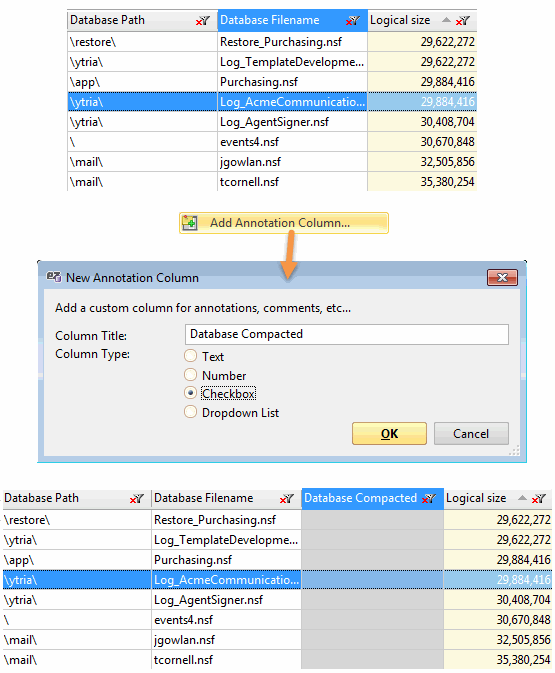Image resolution: width=555 pixels, height=673 pixels.
Task: Select the Text column type radio
Action: 190,356
